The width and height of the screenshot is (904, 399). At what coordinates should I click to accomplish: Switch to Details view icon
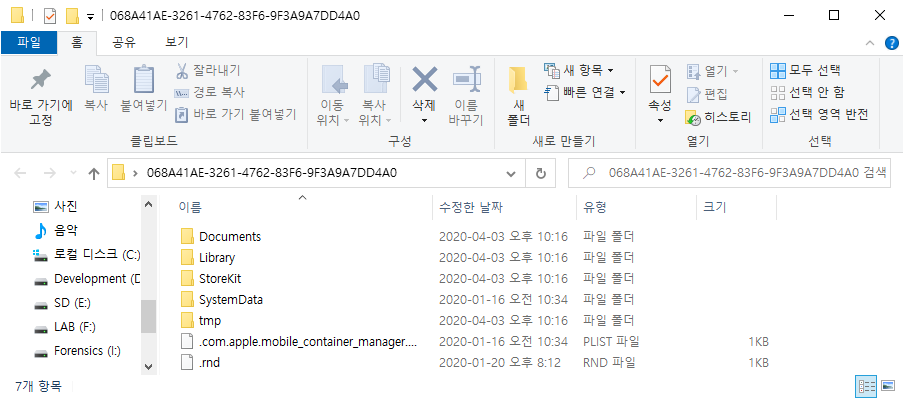point(867,386)
